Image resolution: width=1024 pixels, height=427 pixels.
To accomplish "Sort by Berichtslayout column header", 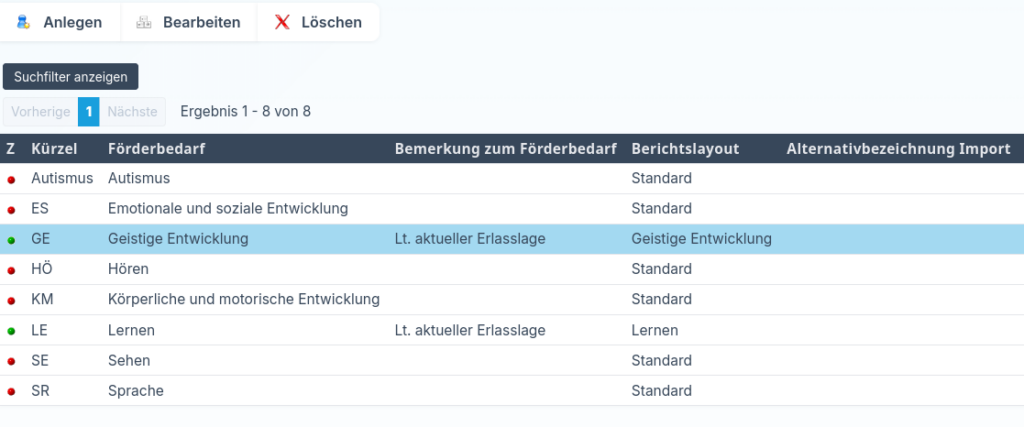I will [x=685, y=149].
